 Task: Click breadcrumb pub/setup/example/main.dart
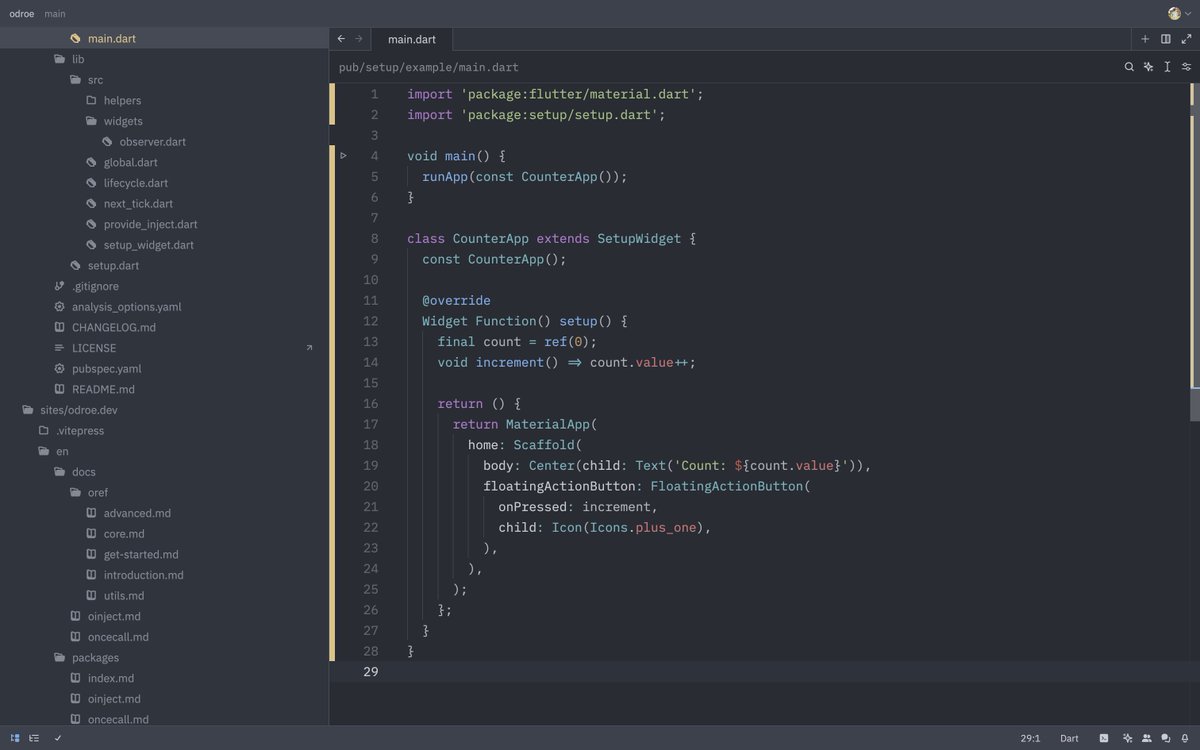(x=428, y=68)
